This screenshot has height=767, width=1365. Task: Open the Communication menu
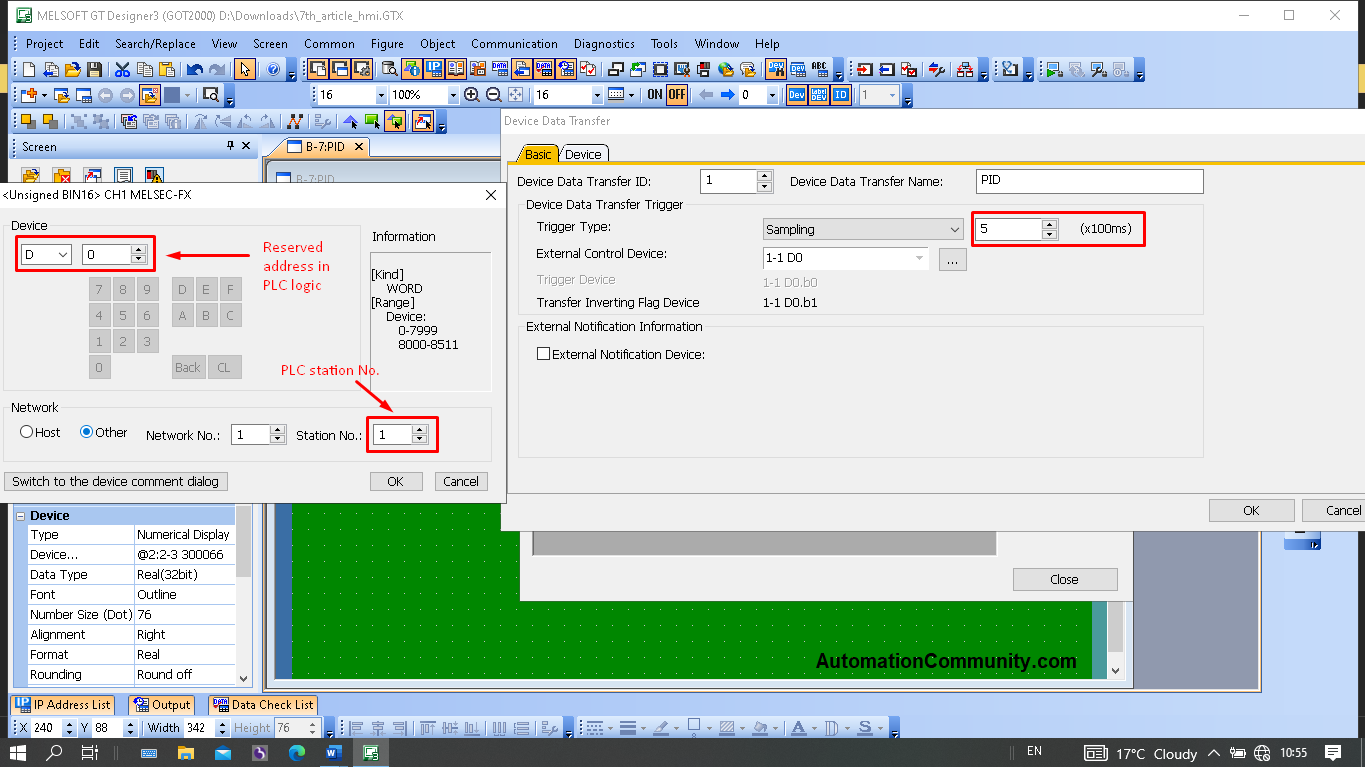pos(514,43)
